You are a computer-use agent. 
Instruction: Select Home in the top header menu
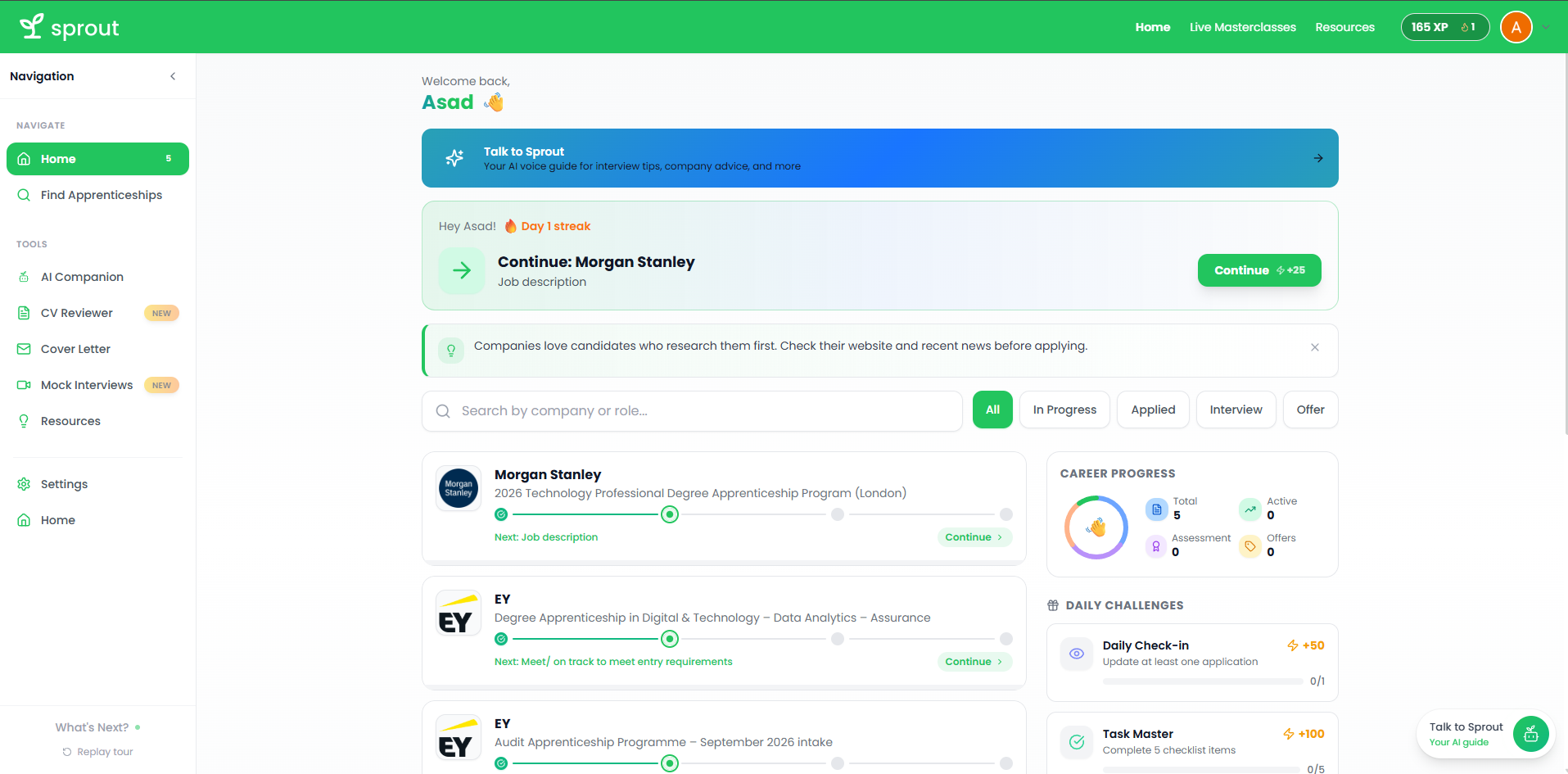click(1152, 27)
